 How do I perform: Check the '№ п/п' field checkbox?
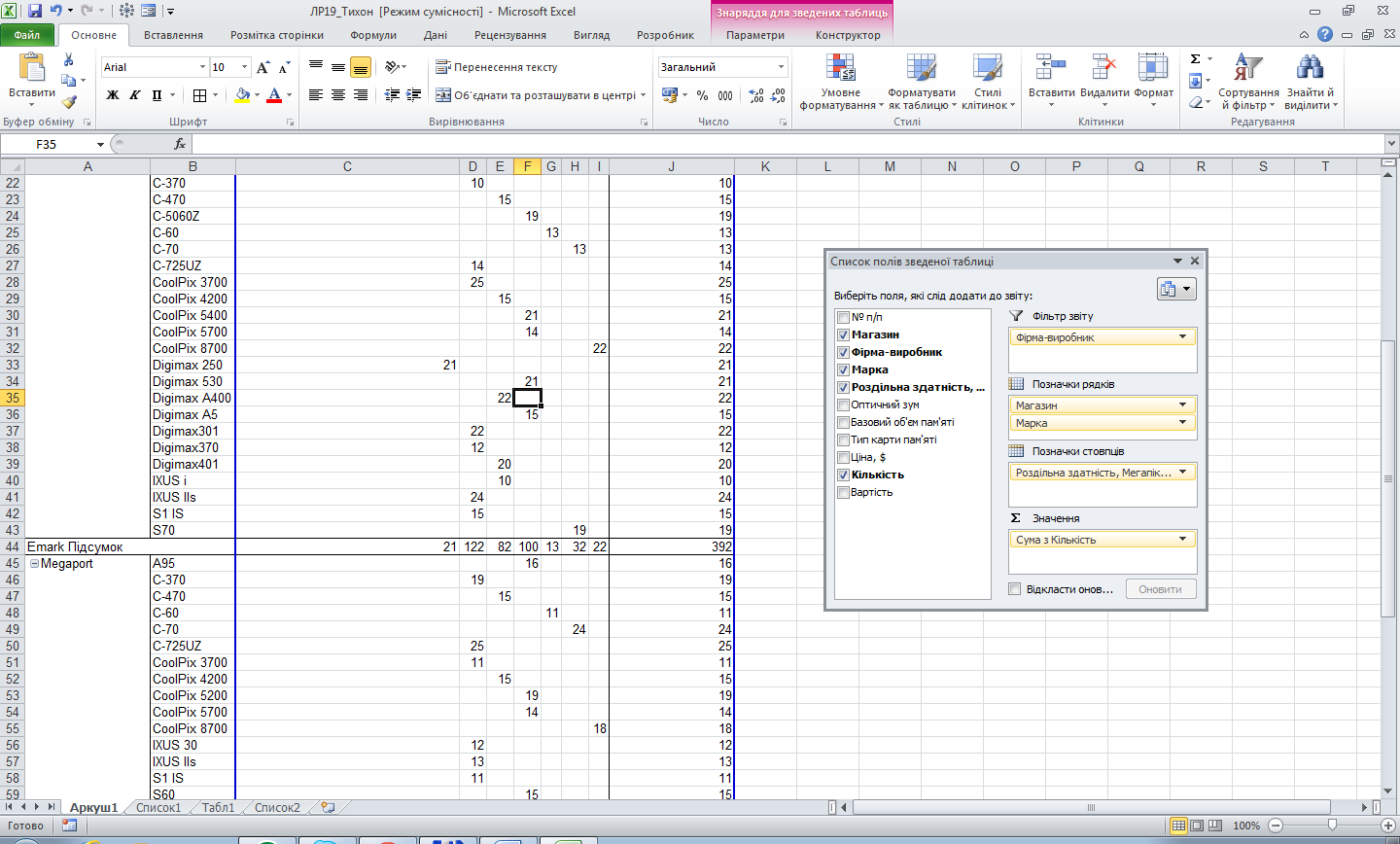[843, 317]
